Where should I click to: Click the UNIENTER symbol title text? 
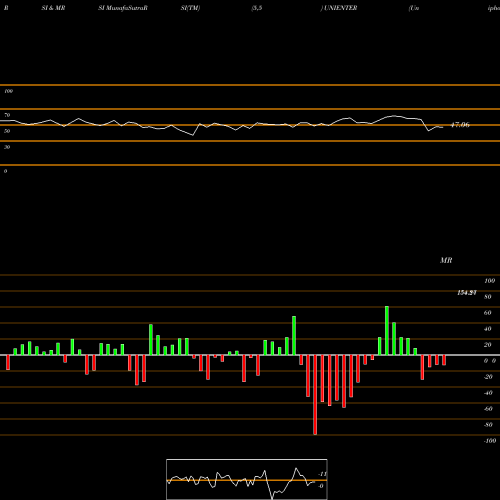(x=340, y=8)
